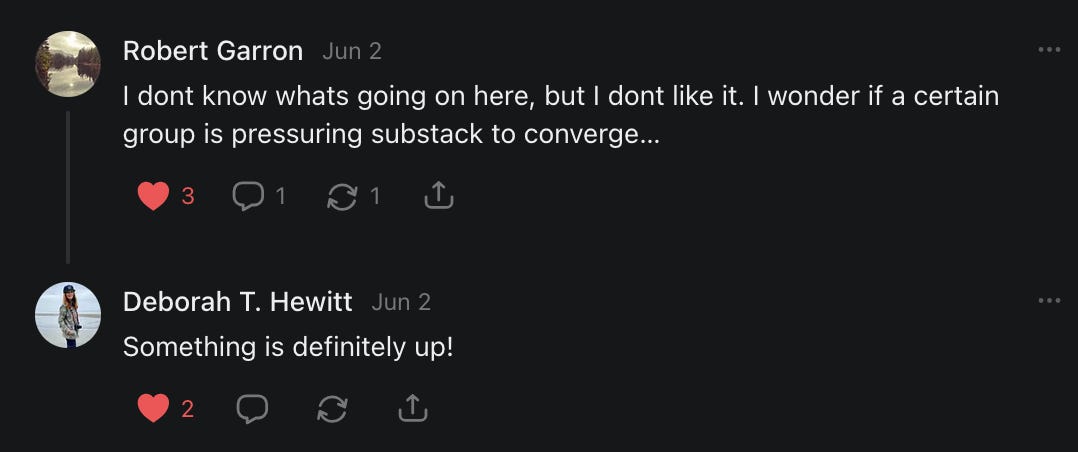Click the like count 3 on Robert's comment
The image size is (1078, 452).
188,197
